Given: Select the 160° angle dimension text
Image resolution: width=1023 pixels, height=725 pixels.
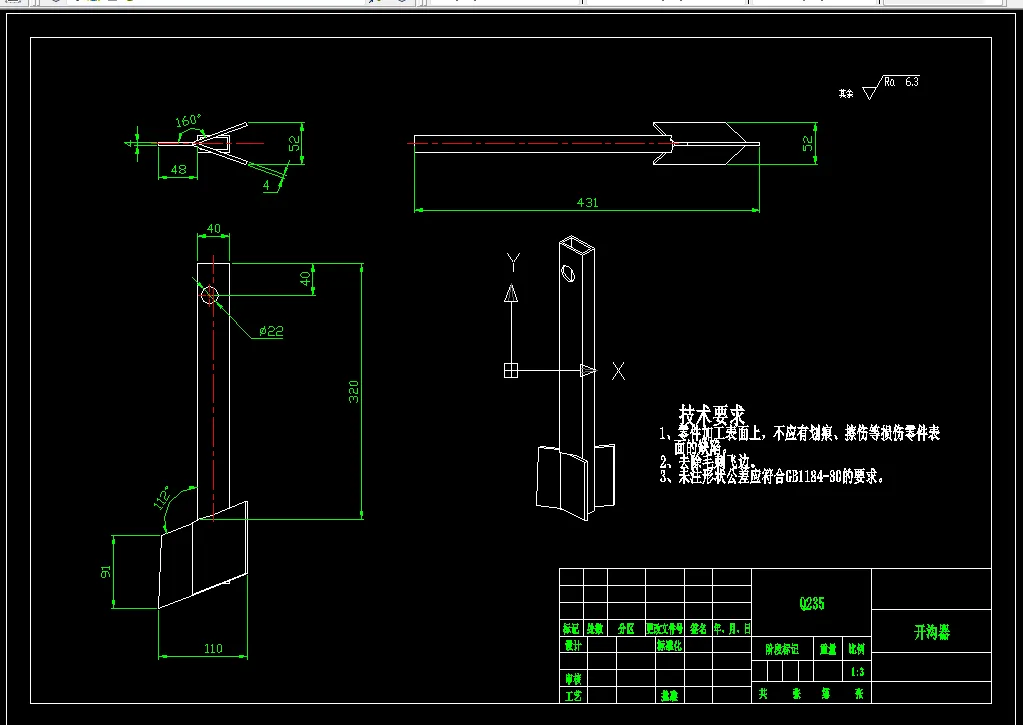Looking at the screenshot, I should click(x=189, y=120).
